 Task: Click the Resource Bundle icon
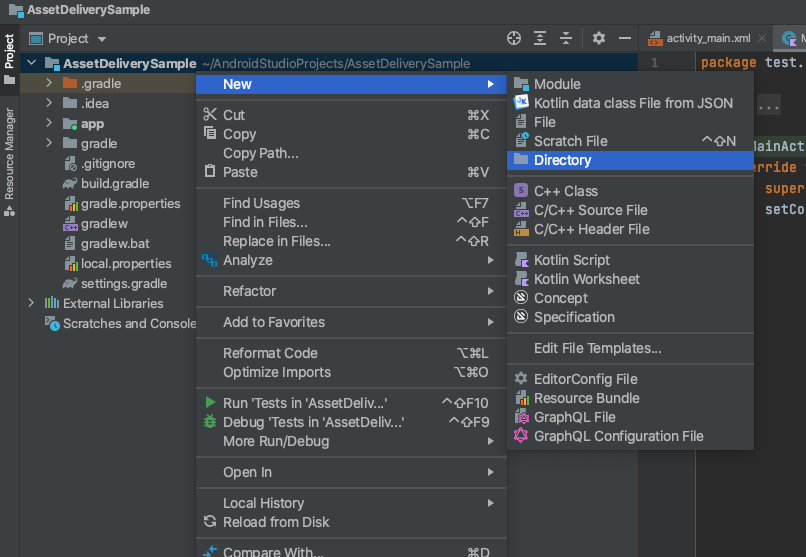pos(521,398)
